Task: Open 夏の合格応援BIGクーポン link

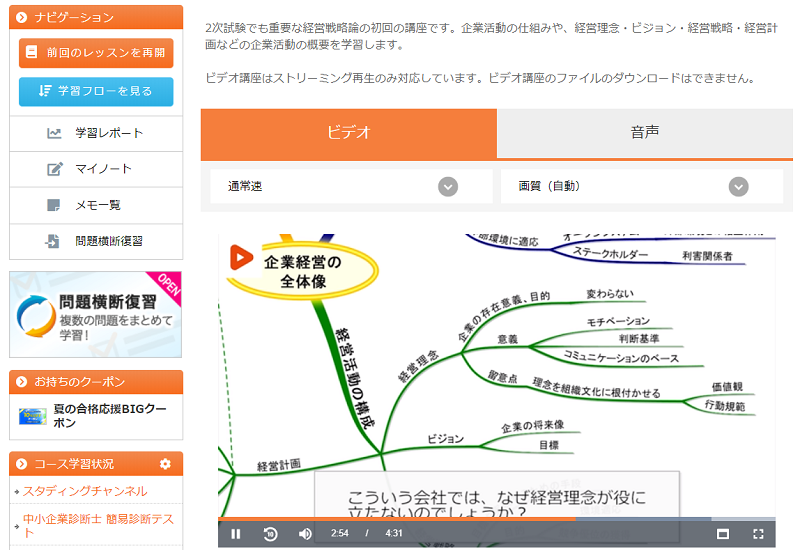Action: point(110,416)
